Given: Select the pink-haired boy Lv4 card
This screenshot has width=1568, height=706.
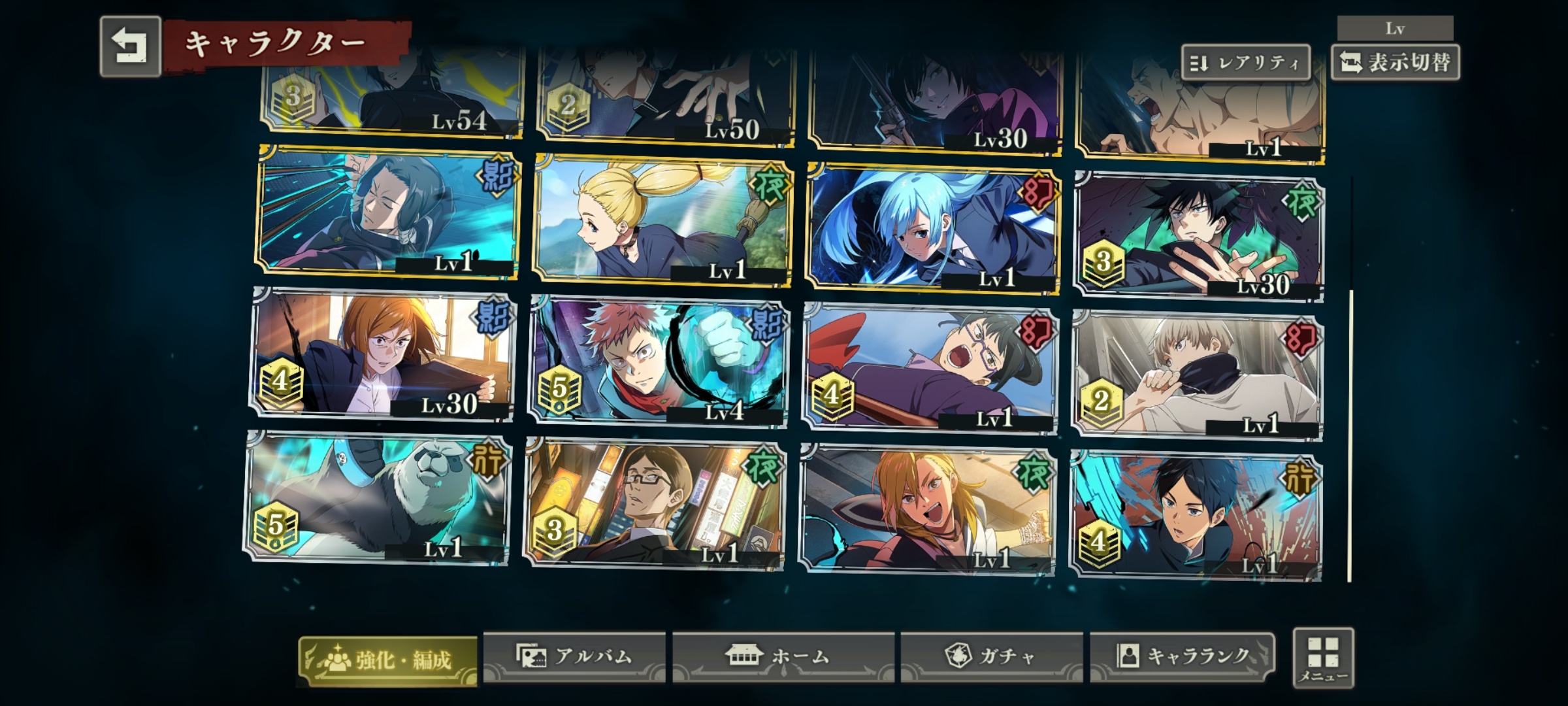Looking at the screenshot, I should (x=659, y=361).
